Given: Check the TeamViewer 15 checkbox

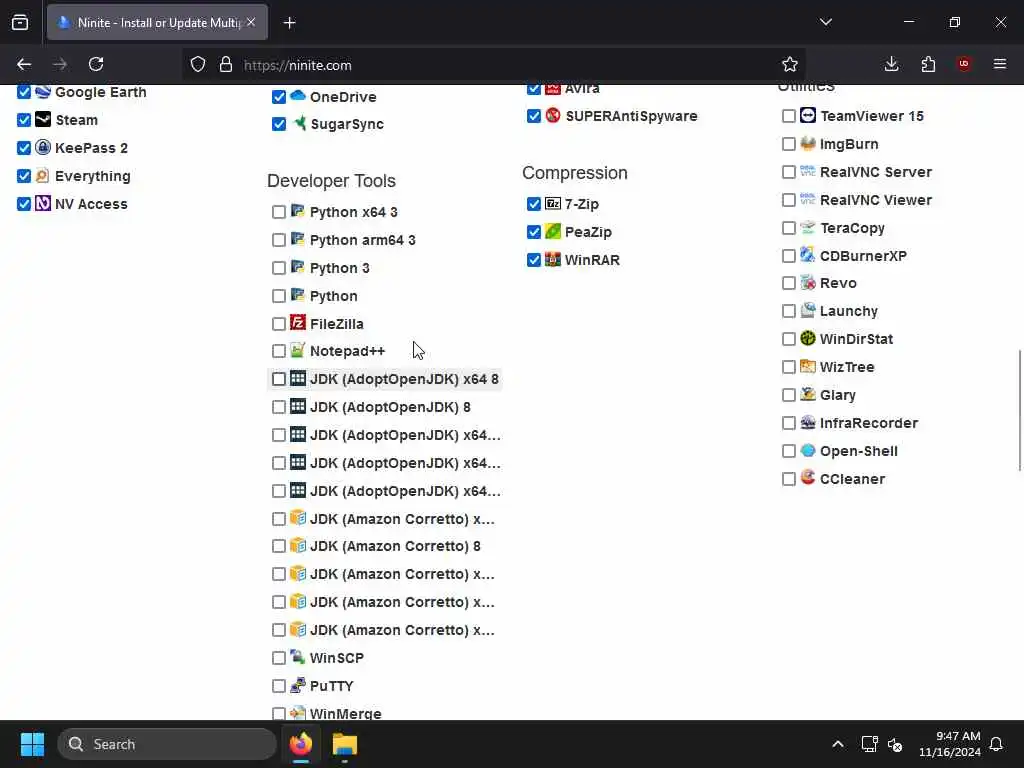Looking at the screenshot, I should [789, 116].
